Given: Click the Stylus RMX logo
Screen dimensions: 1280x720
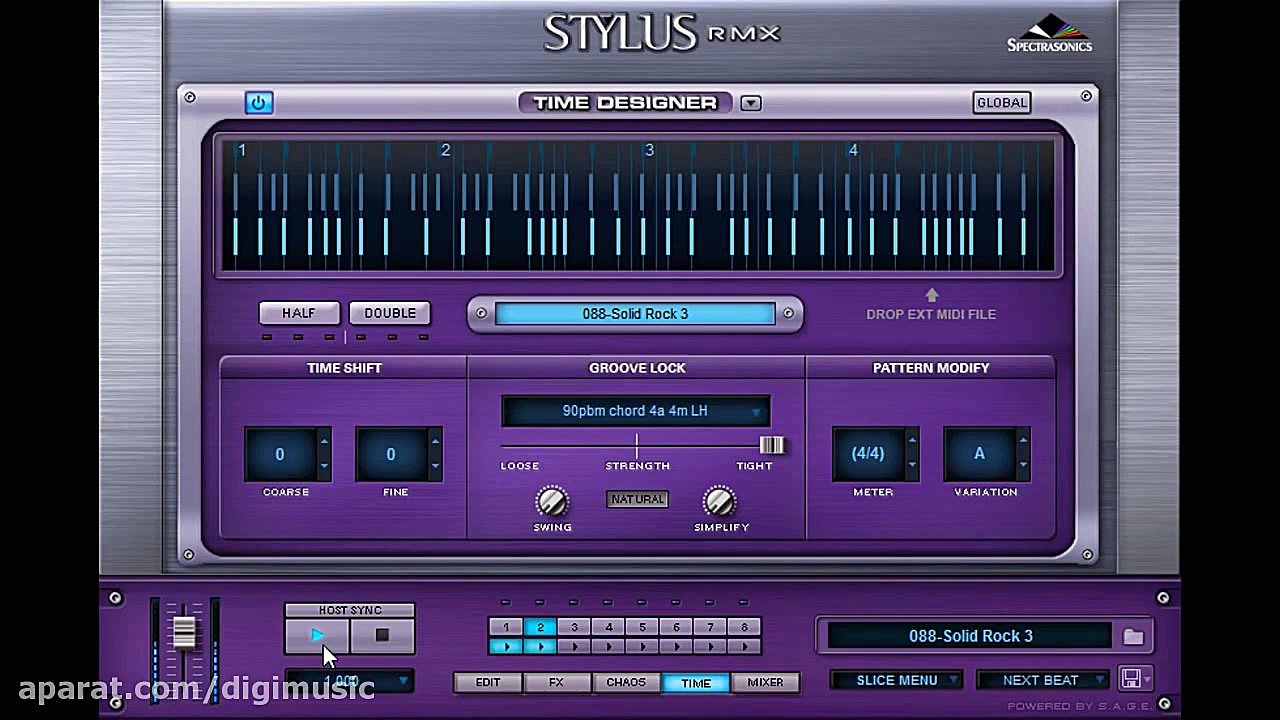Looking at the screenshot, I should point(661,32).
